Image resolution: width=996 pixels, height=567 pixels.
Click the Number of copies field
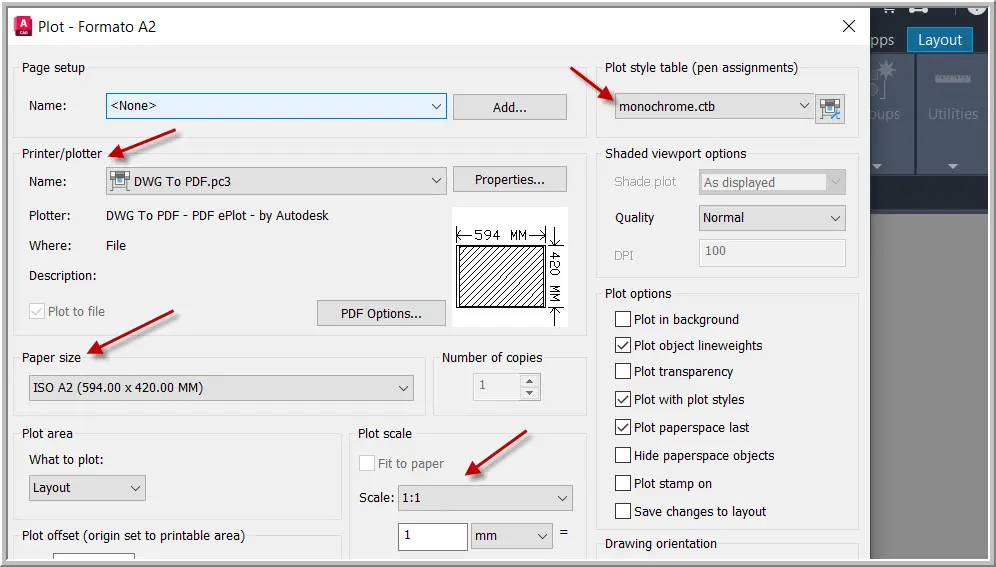[x=497, y=387]
